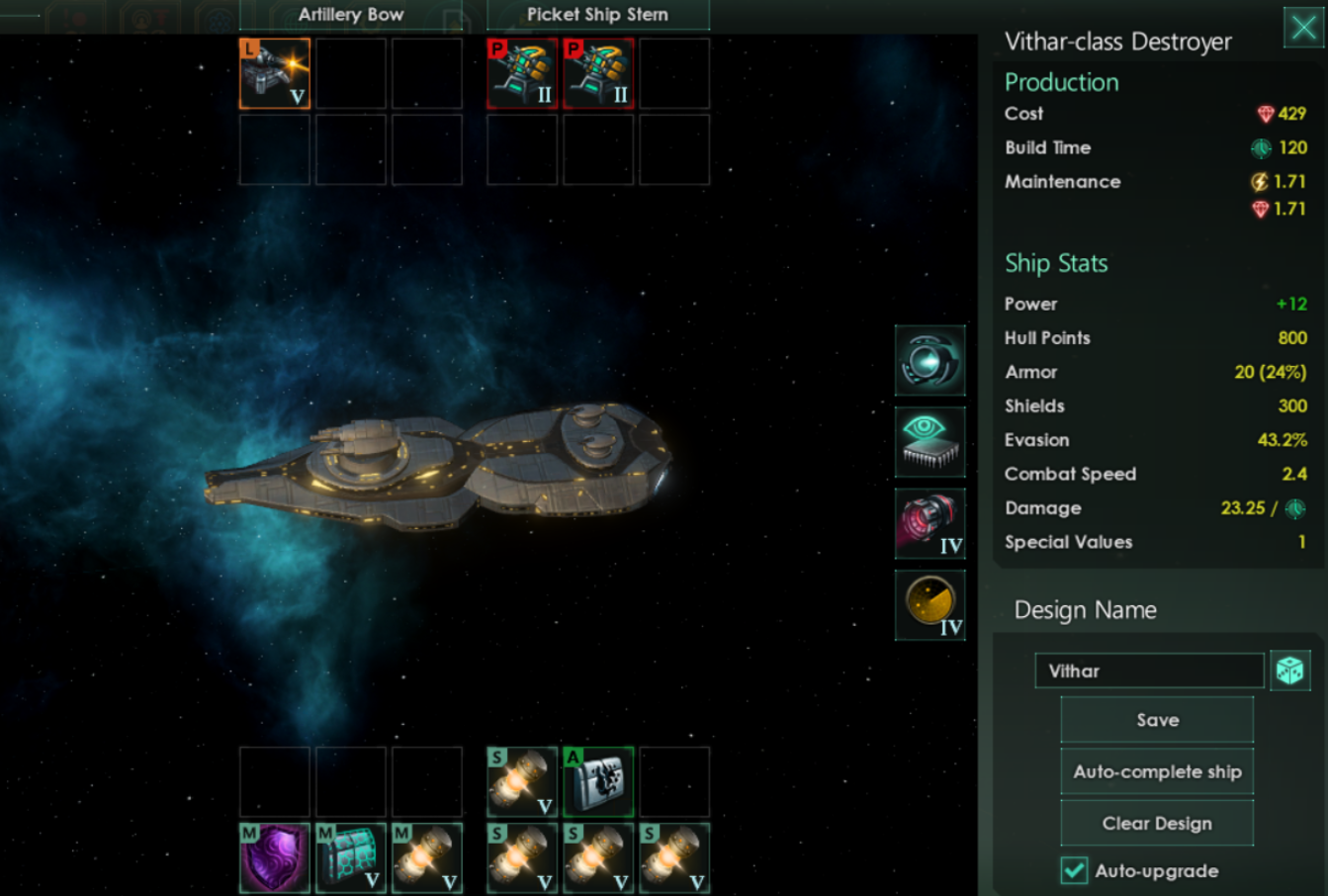The width and height of the screenshot is (1328, 896).
Task: Click the teal armor medium utility slot
Action: tap(351, 857)
